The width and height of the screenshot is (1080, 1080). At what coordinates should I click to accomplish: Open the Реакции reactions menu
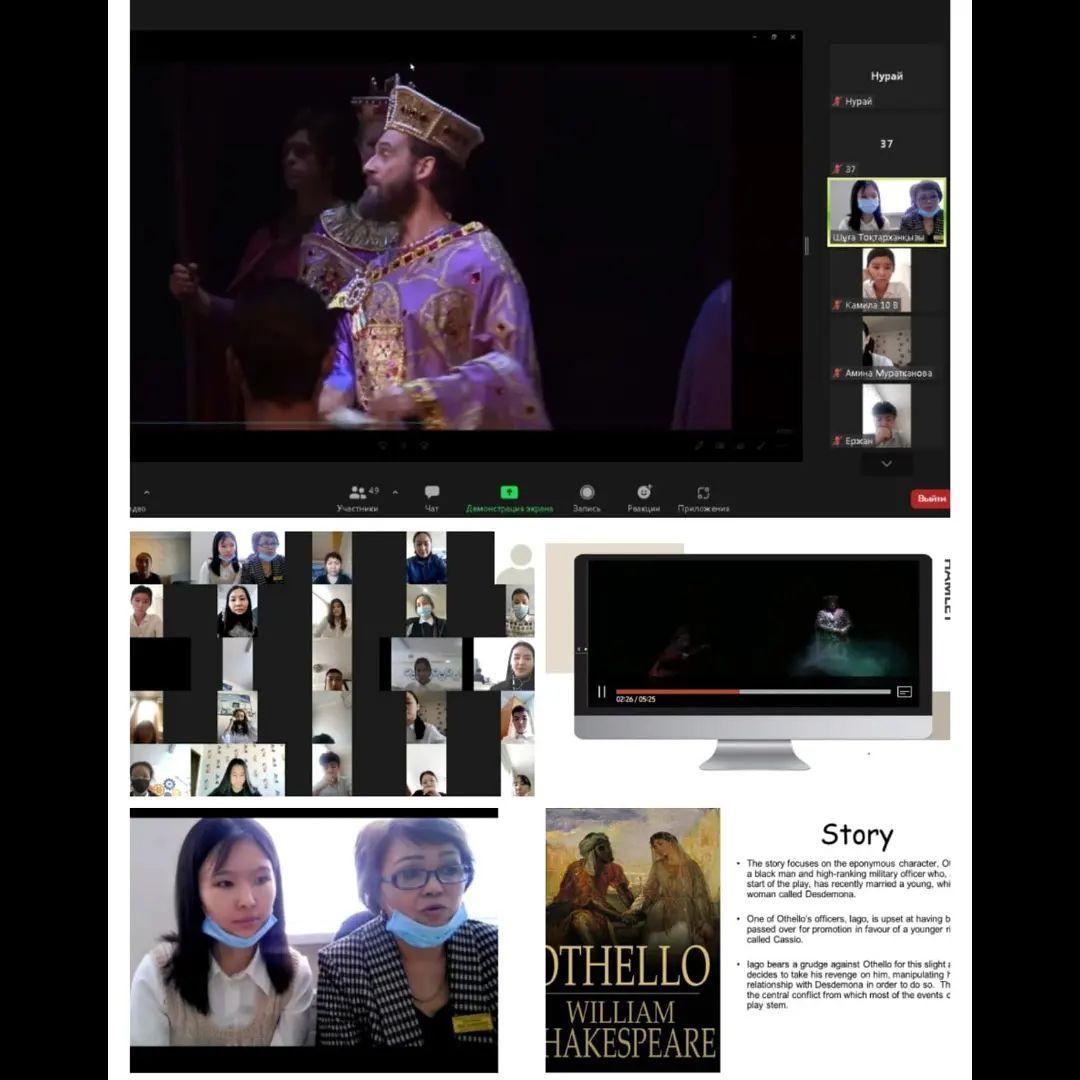tap(644, 499)
